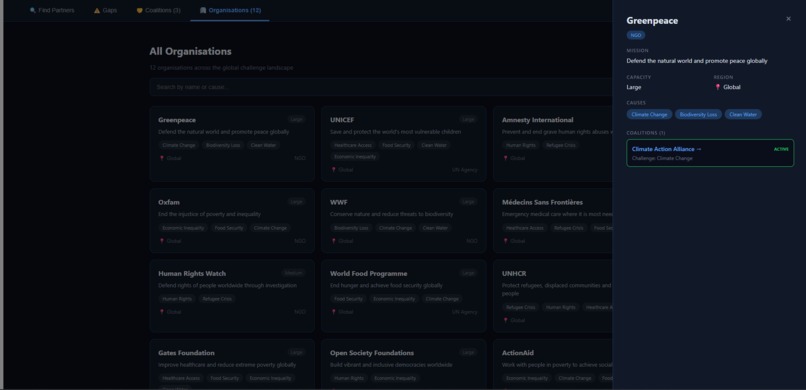This screenshot has height=390, width=806.
Task: Click the UN Agency label on UNICEF card
Action: [x=465, y=170]
